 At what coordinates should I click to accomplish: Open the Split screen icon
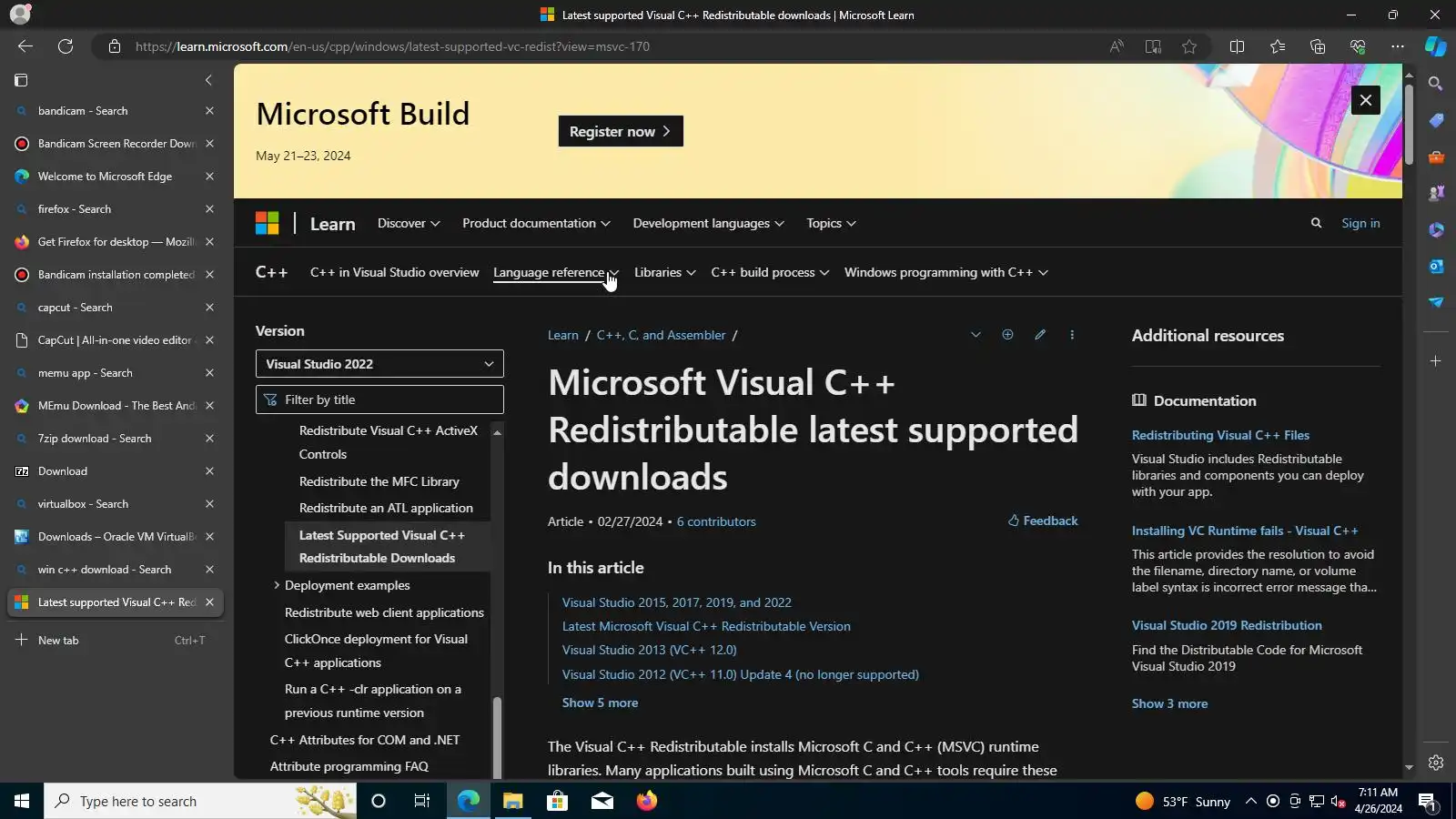1237,46
